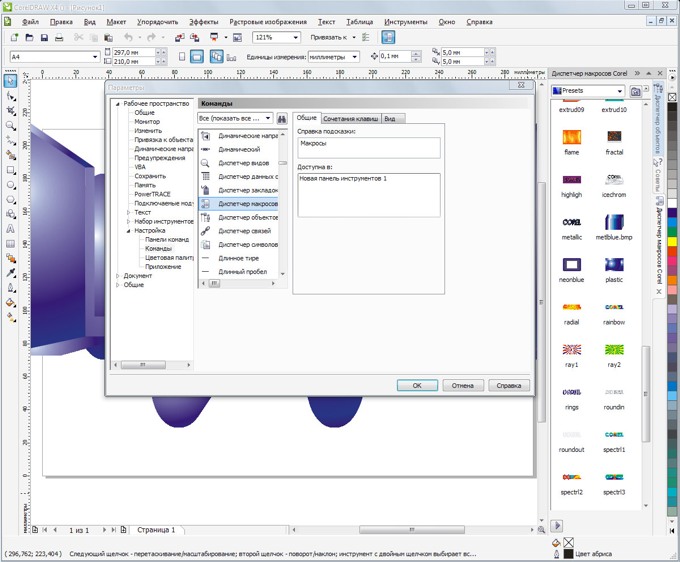The image size is (680, 562).
Task: Click the Zoom tool in the toolbox
Action: tap(10, 126)
